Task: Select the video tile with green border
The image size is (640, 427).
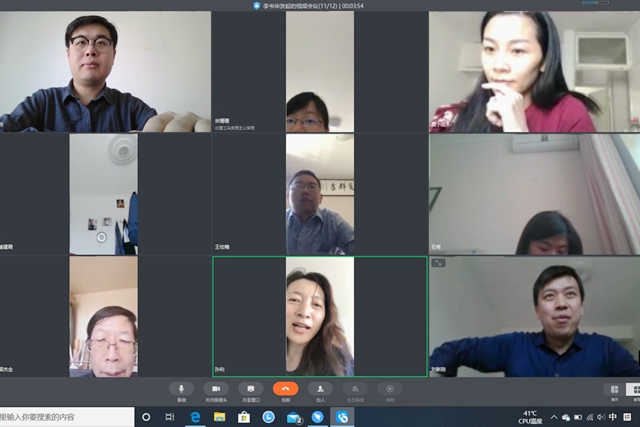Action: point(319,316)
